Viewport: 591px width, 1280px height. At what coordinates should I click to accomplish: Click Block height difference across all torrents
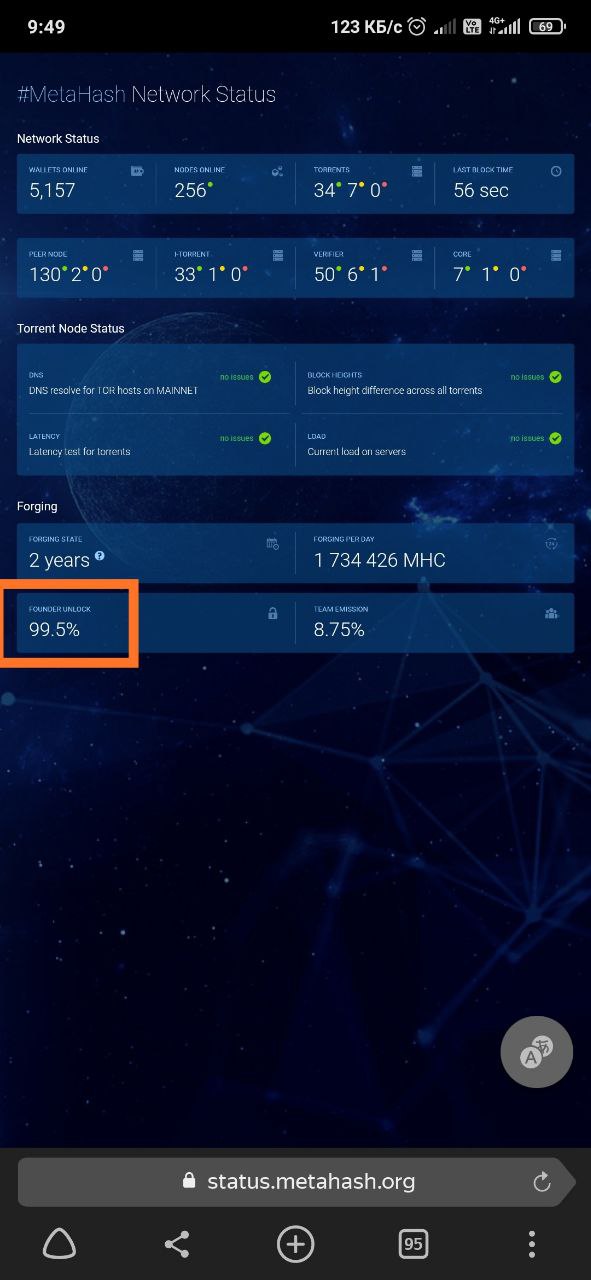(395, 390)
